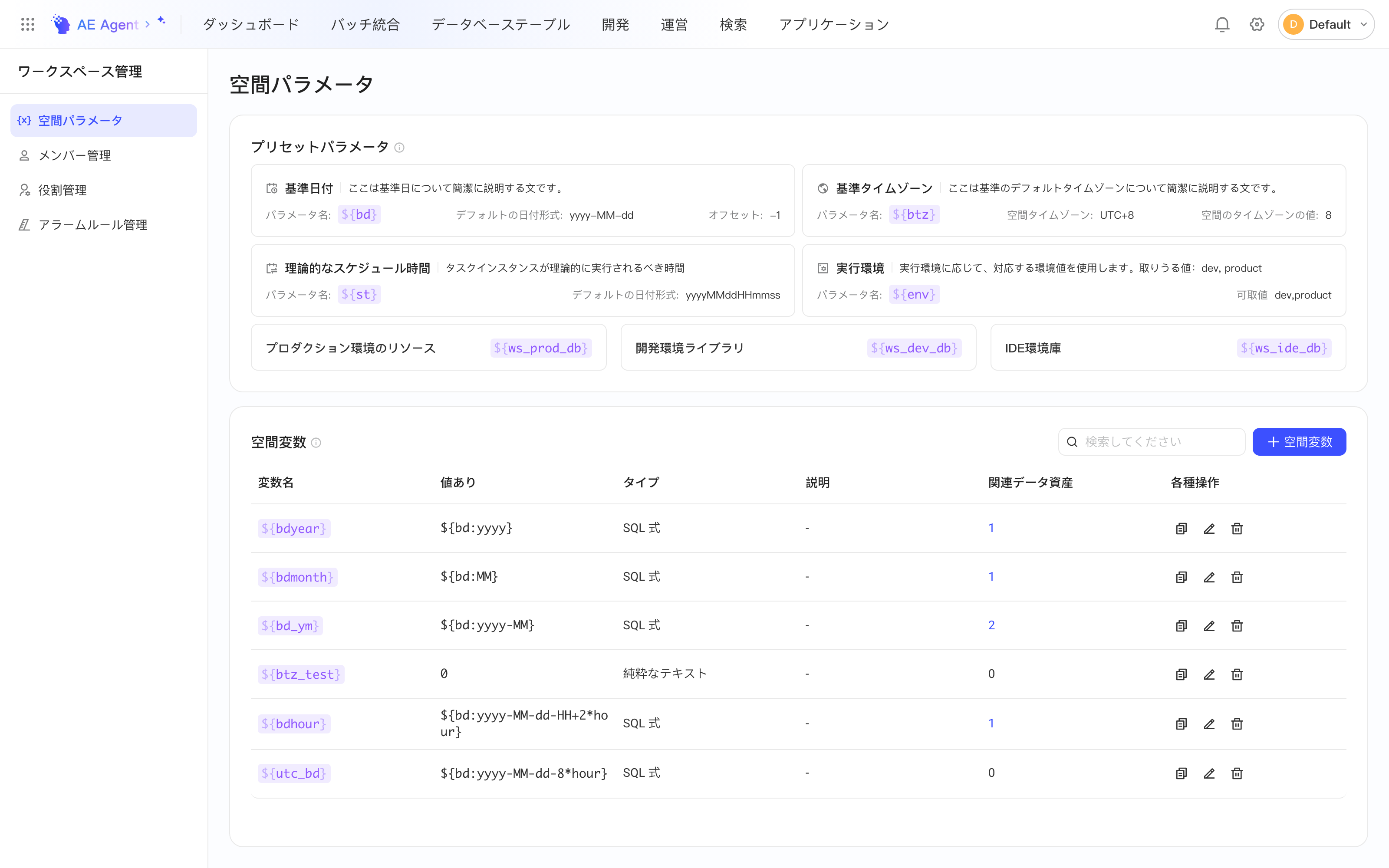
Task: Open related assets count for ${bdyear}
Action: coord(991,528)
